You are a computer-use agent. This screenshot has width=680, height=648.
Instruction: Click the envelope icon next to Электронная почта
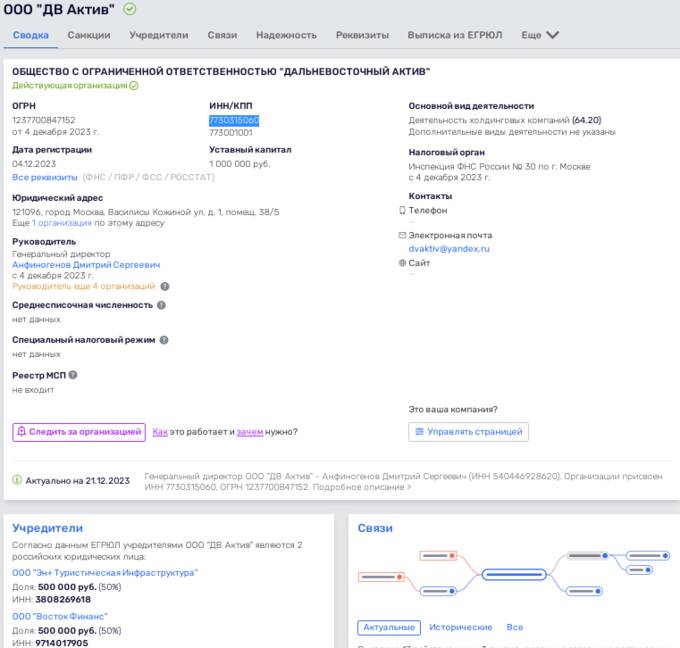click(x=402, y=235)
